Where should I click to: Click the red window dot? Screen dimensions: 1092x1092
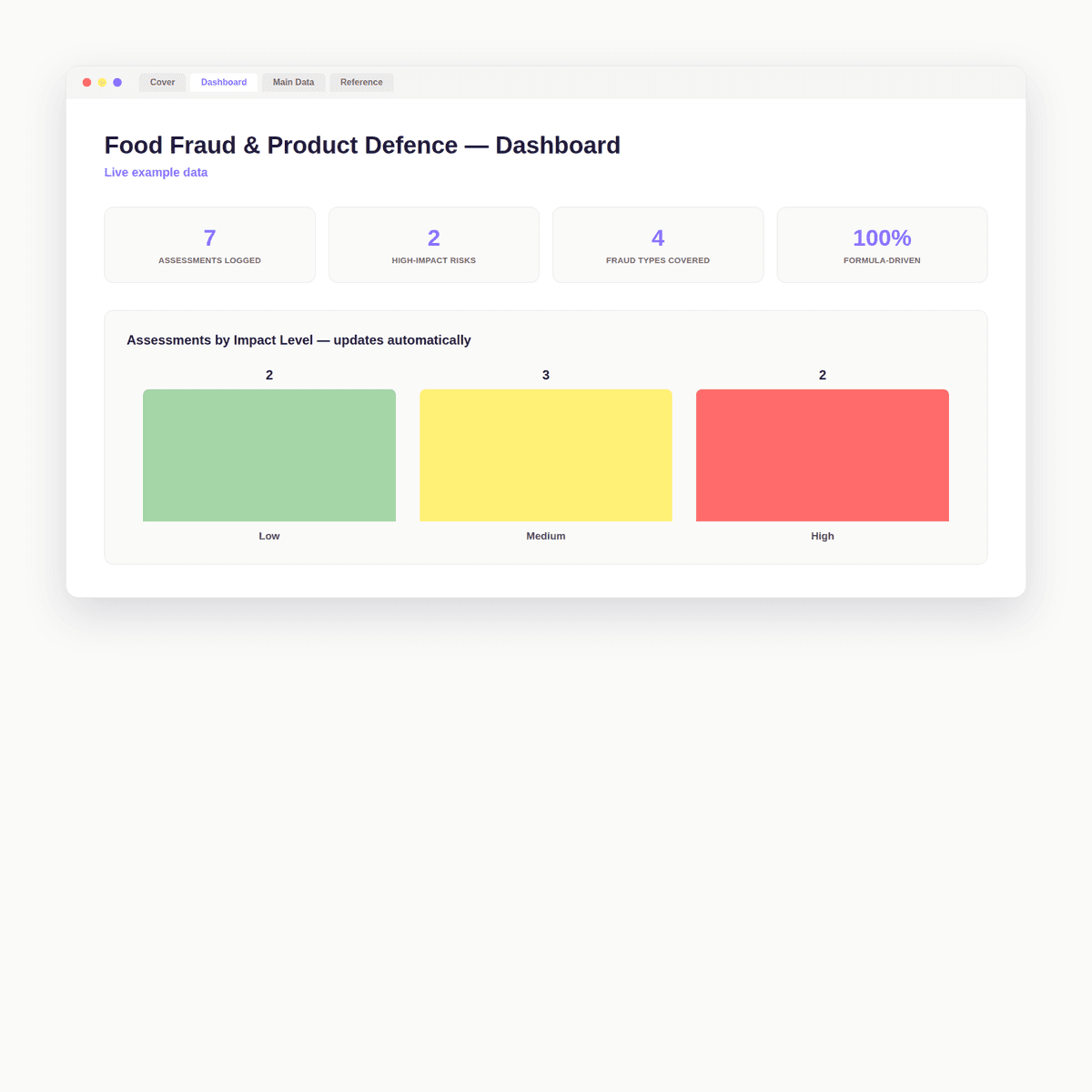tap(87, 83)
